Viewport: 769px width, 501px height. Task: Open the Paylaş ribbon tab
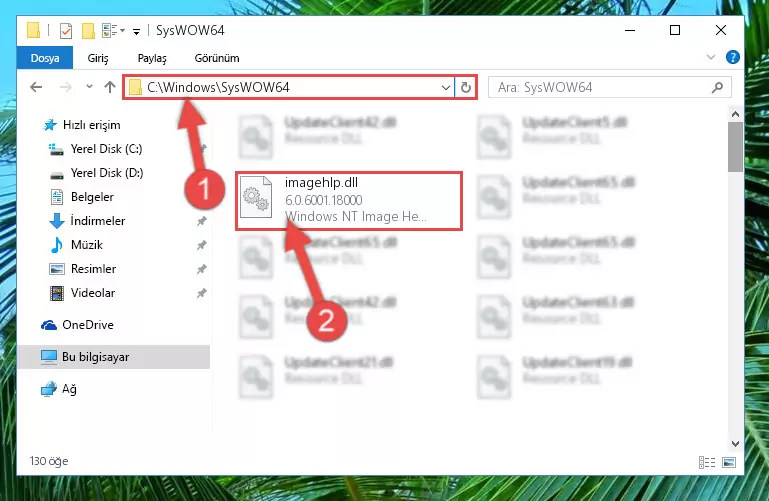tap(152, 58)
